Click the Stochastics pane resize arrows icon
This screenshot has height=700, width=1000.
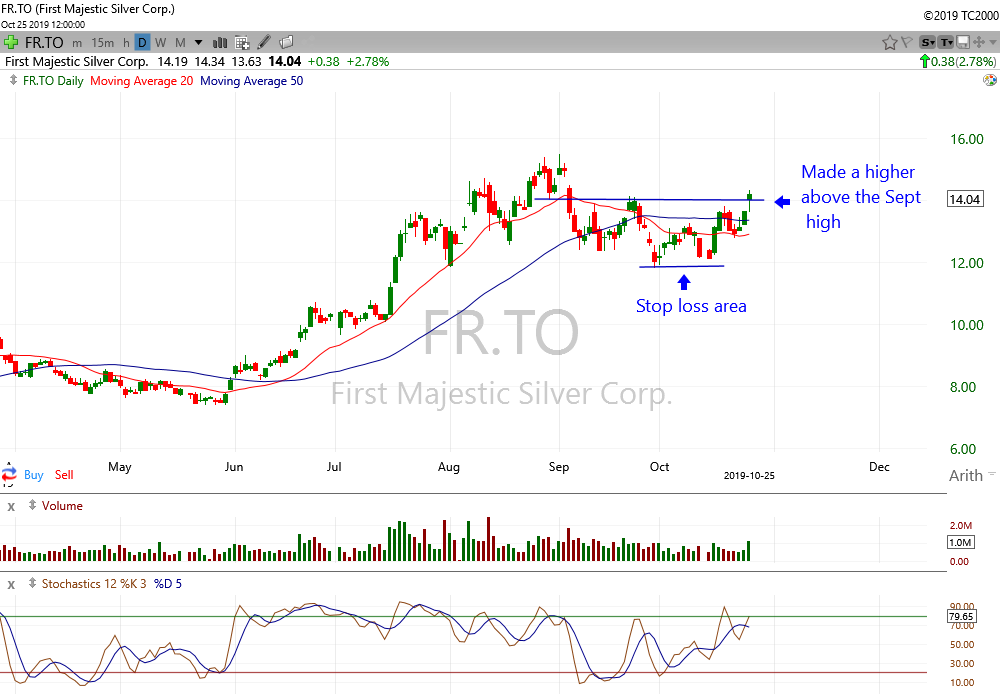click(32, 583)
